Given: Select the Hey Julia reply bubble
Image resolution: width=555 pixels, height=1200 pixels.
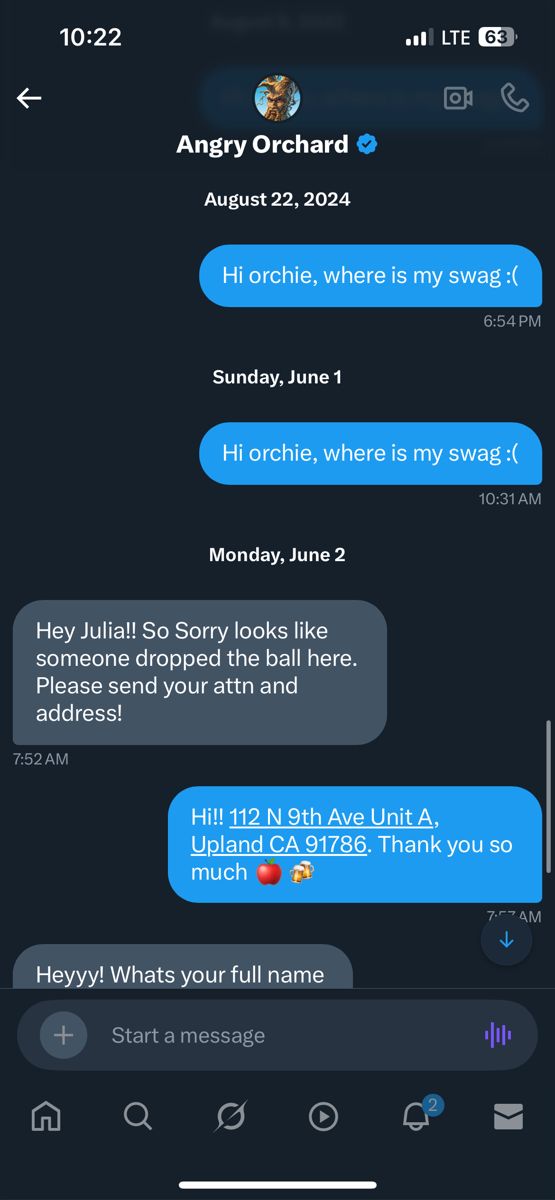Looking at the screenshot, I should pyautogui.click(x=200, y=672).
